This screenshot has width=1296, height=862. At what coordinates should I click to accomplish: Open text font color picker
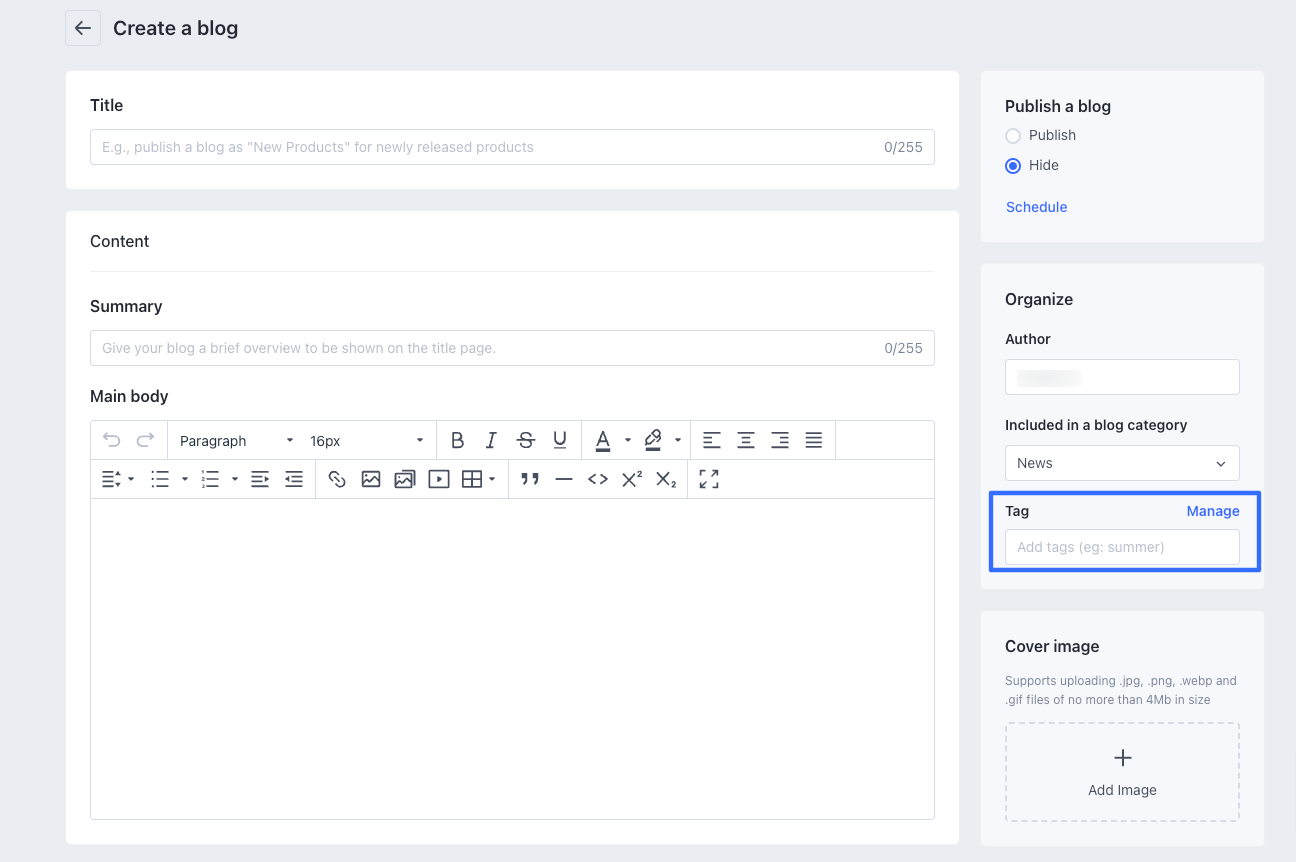click(603, 440)
